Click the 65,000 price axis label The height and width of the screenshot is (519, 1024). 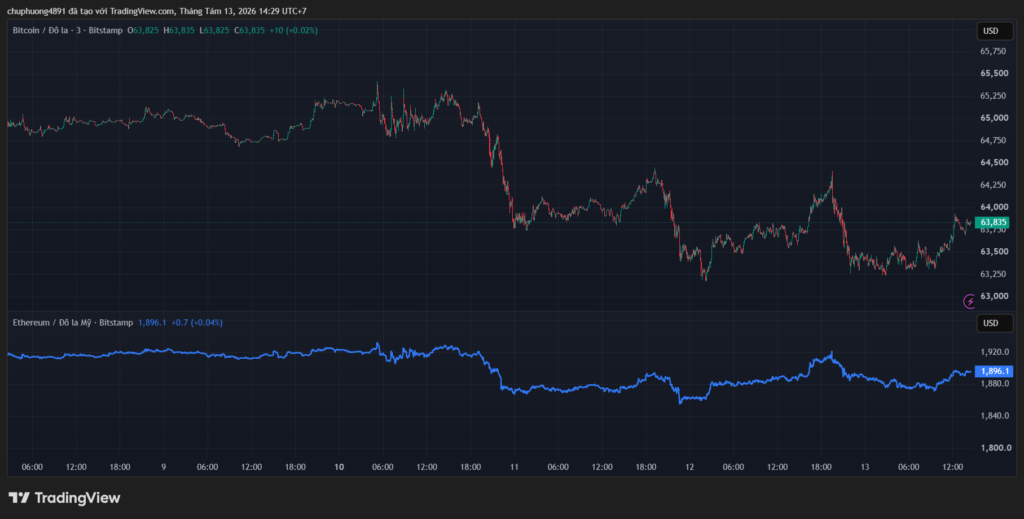993,118
